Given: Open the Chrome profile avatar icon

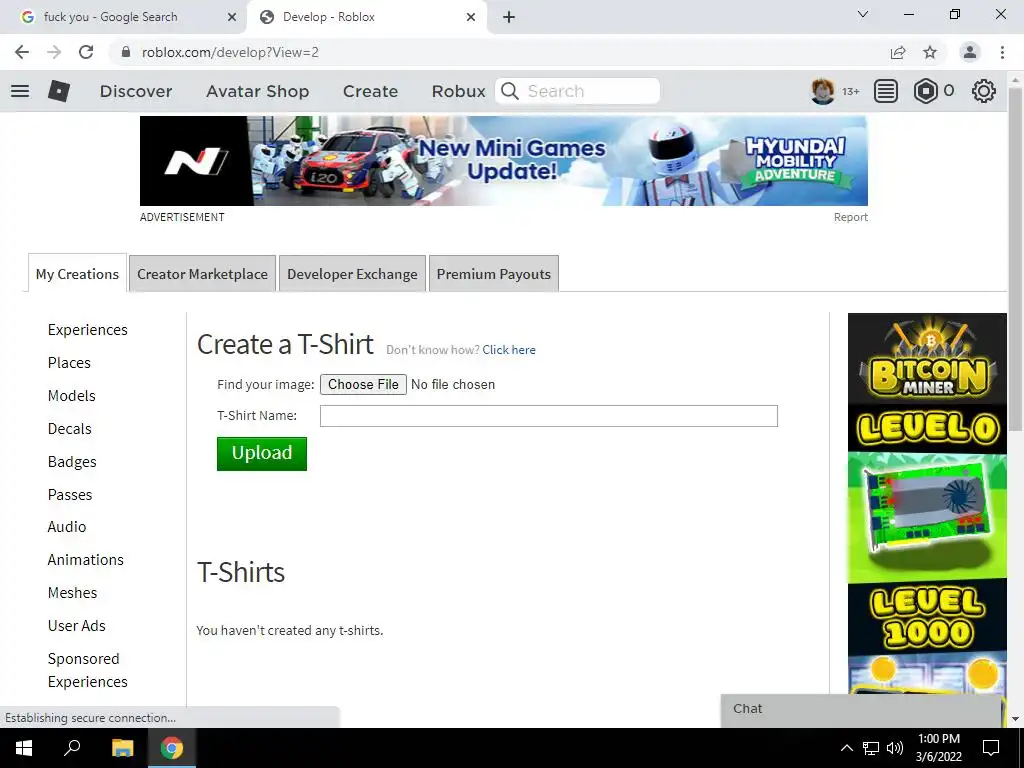Looking at the screenshot, I should coord(970,52).
